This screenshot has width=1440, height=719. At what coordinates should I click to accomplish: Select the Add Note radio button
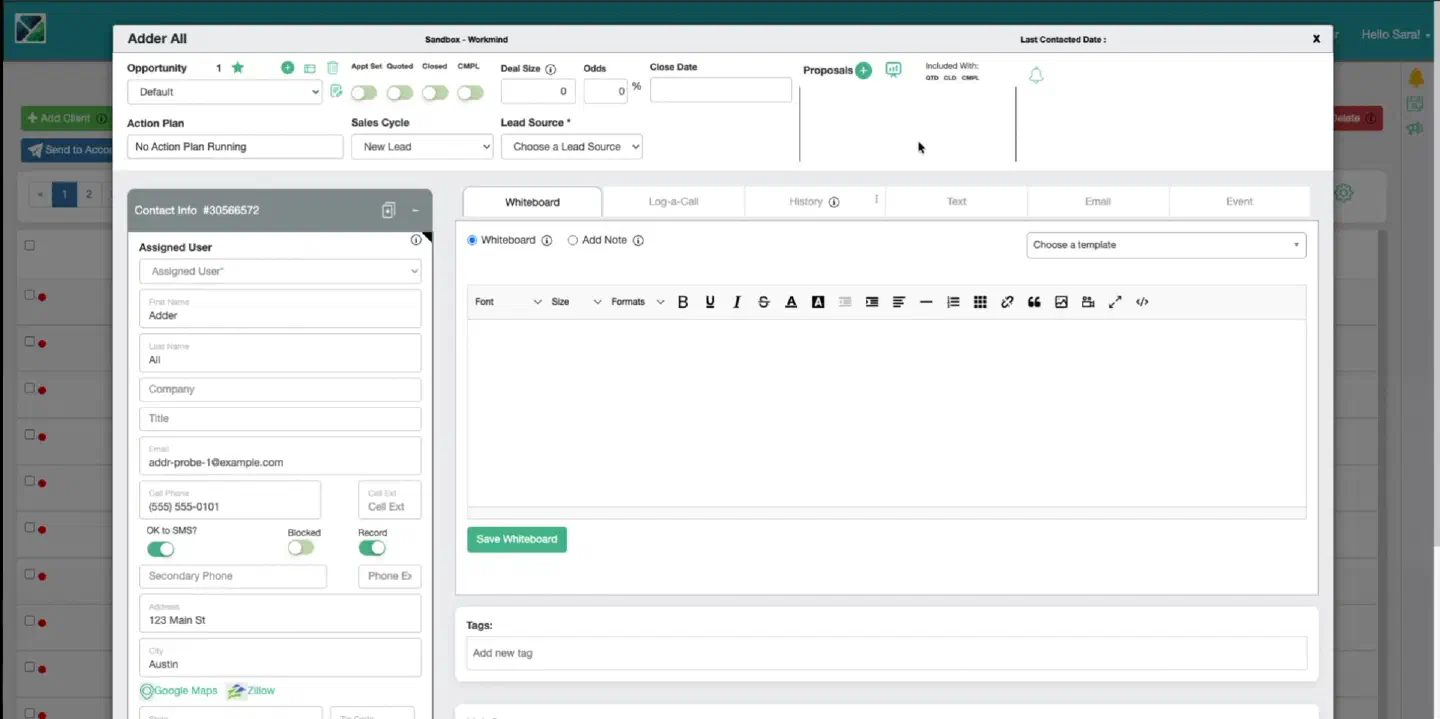click(x=573, y=240)
